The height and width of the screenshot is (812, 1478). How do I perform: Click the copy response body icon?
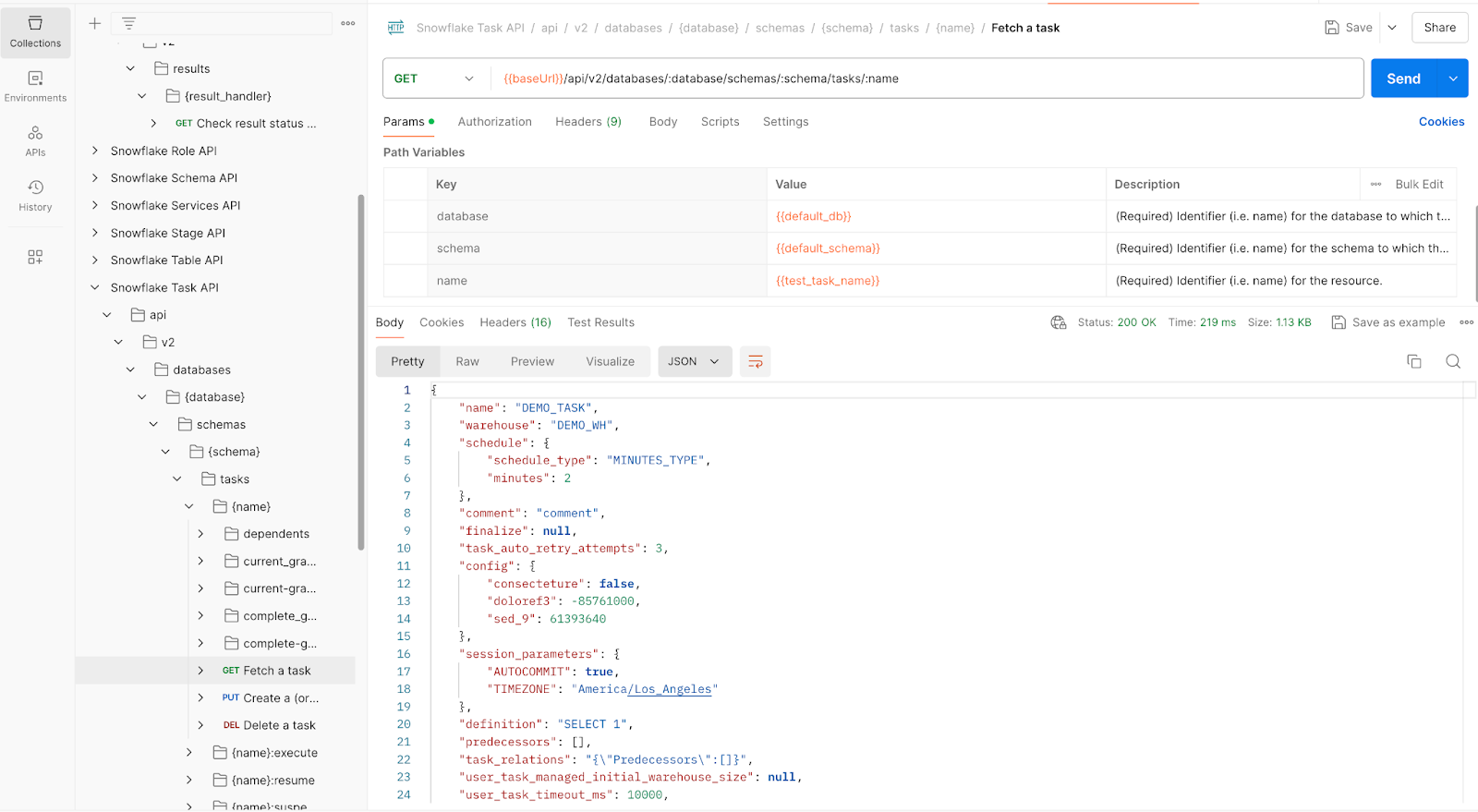pos(1413,361)
